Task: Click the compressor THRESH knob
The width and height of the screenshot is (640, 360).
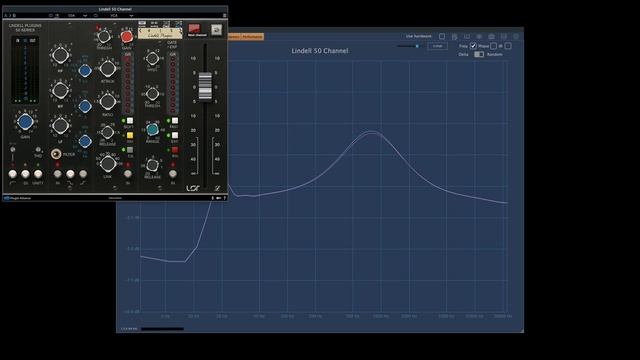Action: pyautogui.click(x=104, y=37)
